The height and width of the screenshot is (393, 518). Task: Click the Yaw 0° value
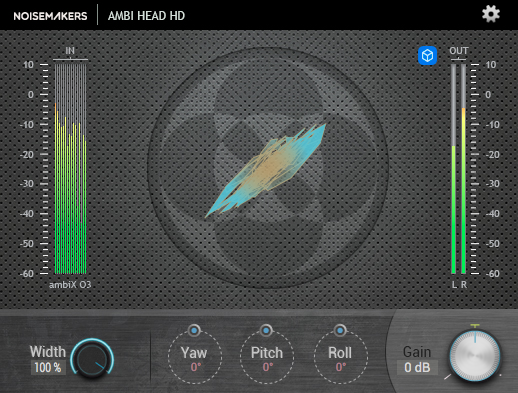(196, 367)
